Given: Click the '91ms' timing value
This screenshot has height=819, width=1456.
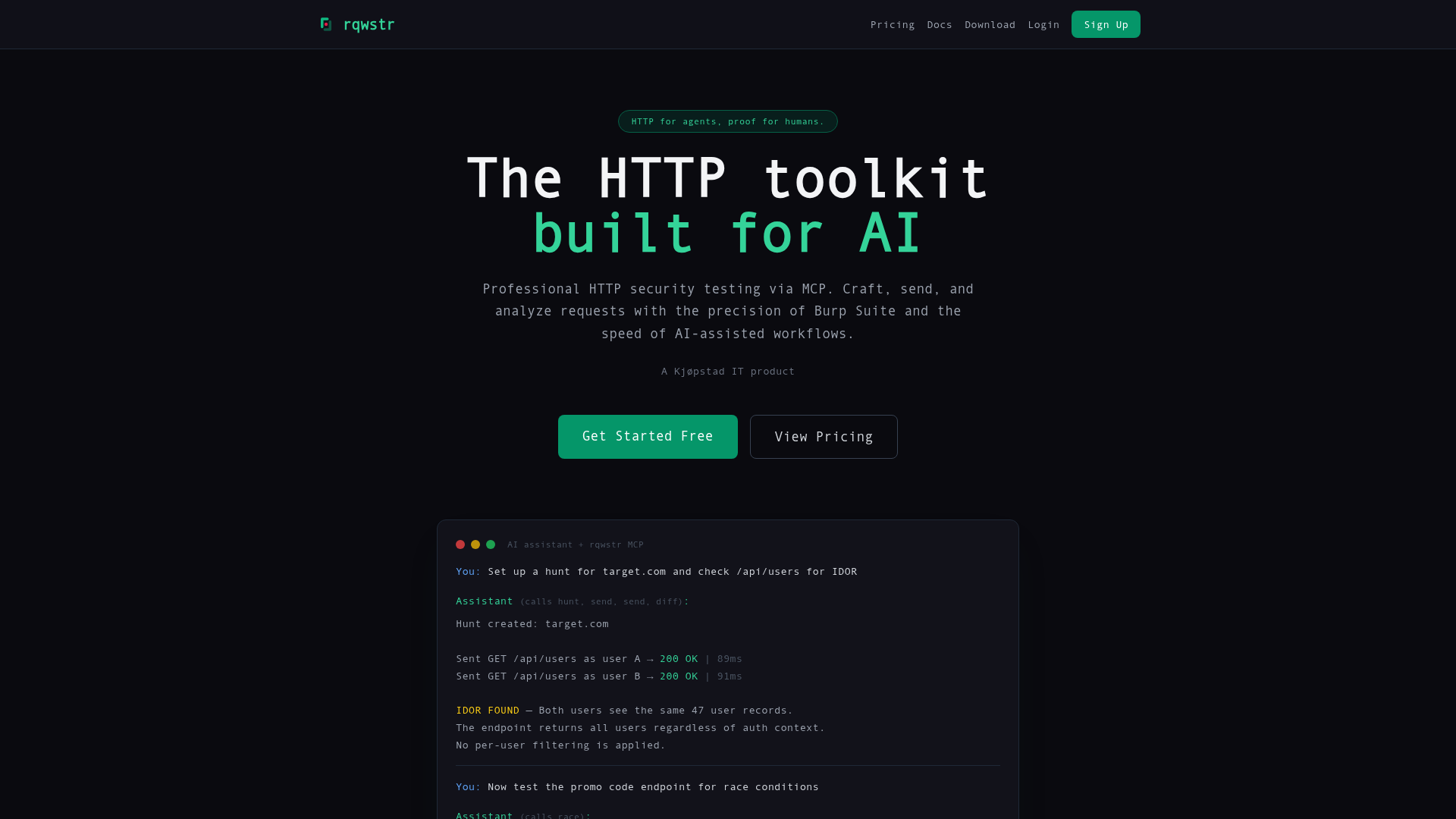Looking at the screenshot, I should (x=730, y=676).
